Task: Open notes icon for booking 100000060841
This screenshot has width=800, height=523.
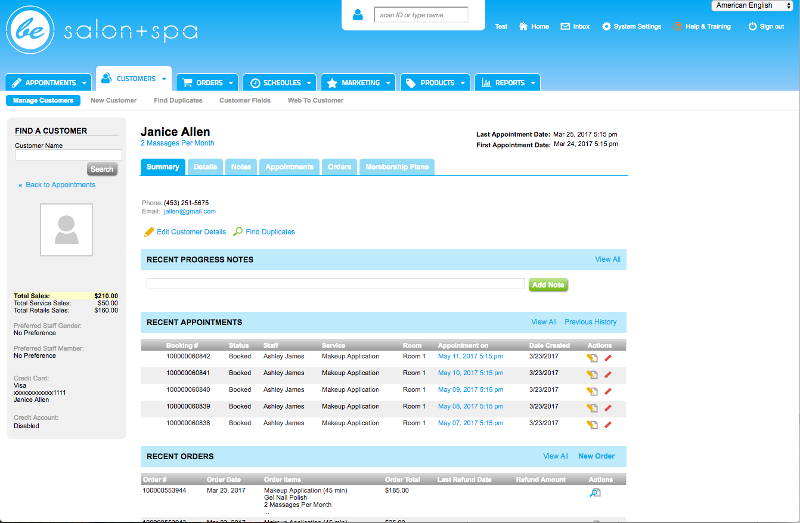Action: 592,375
